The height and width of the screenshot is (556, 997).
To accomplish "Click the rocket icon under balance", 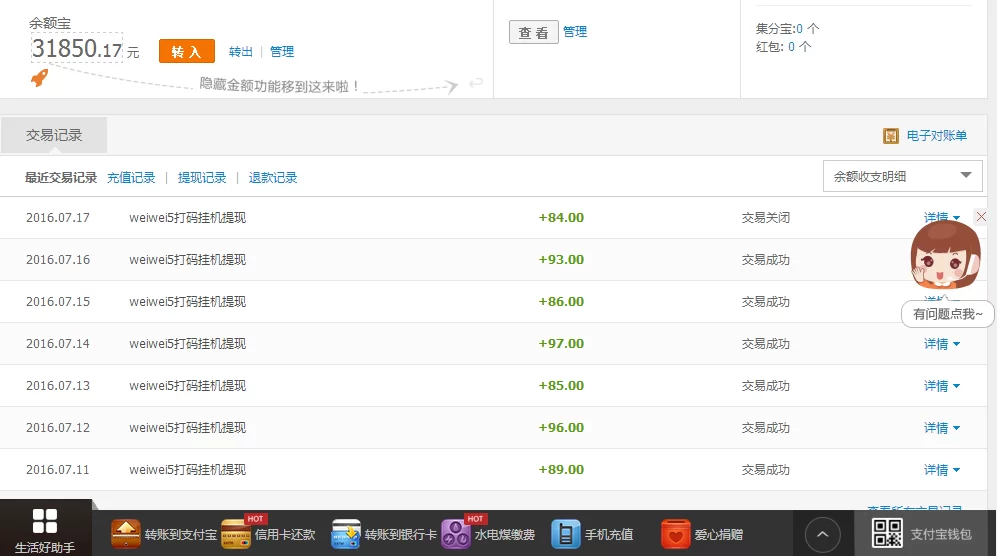I will point(39,77).
